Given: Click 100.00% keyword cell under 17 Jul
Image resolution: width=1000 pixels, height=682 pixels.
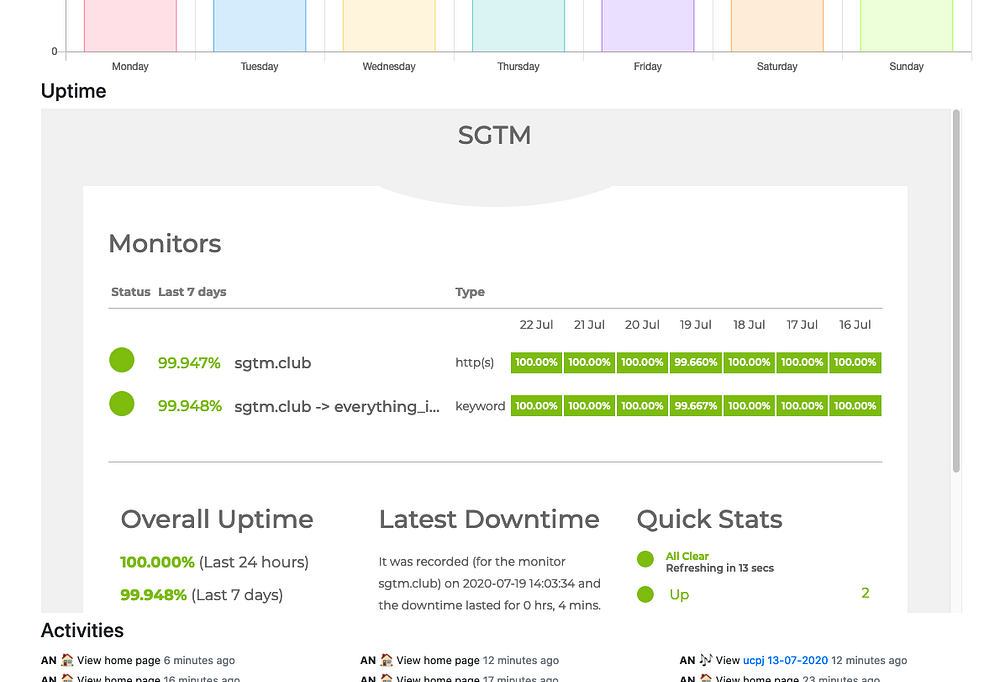Looking at the screenshot, I should pyautogui.click(x=802, y=406).
